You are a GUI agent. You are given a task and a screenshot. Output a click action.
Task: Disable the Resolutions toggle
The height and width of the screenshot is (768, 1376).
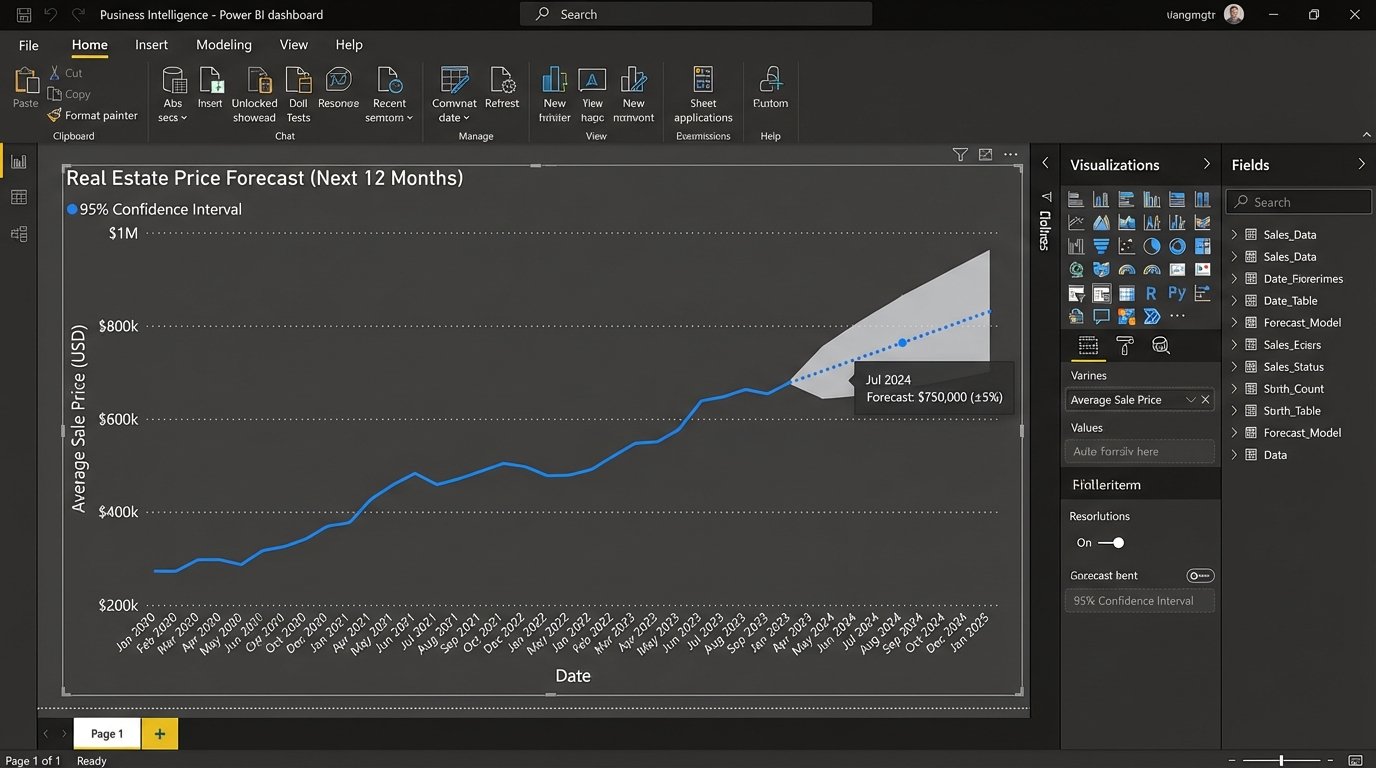[1117, 542]
